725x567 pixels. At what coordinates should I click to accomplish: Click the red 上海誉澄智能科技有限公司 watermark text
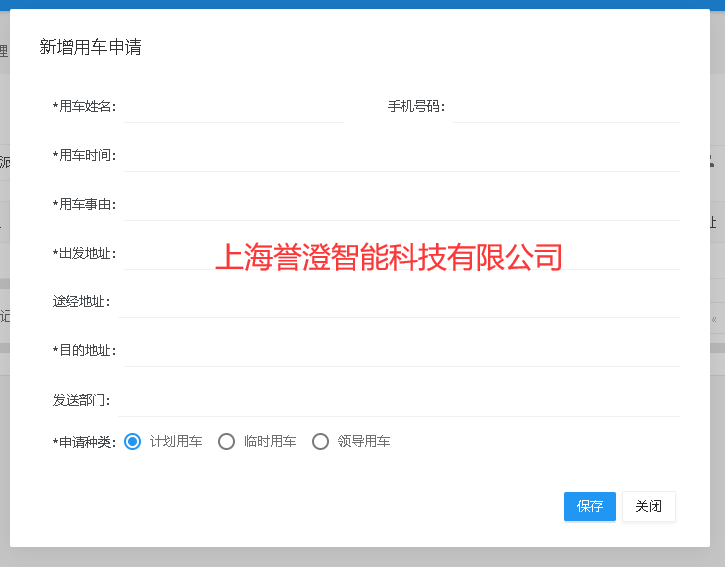pos(389,258)
